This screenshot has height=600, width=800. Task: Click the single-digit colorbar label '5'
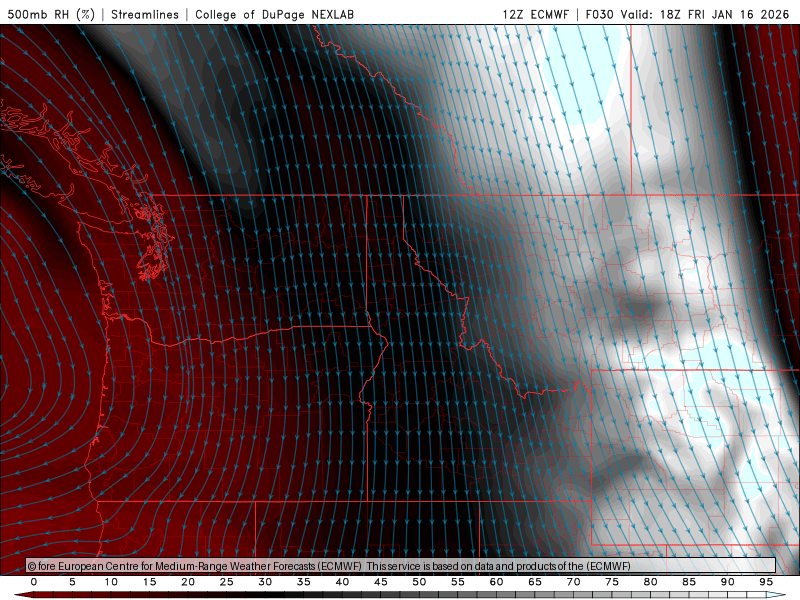tap(72, 582)
